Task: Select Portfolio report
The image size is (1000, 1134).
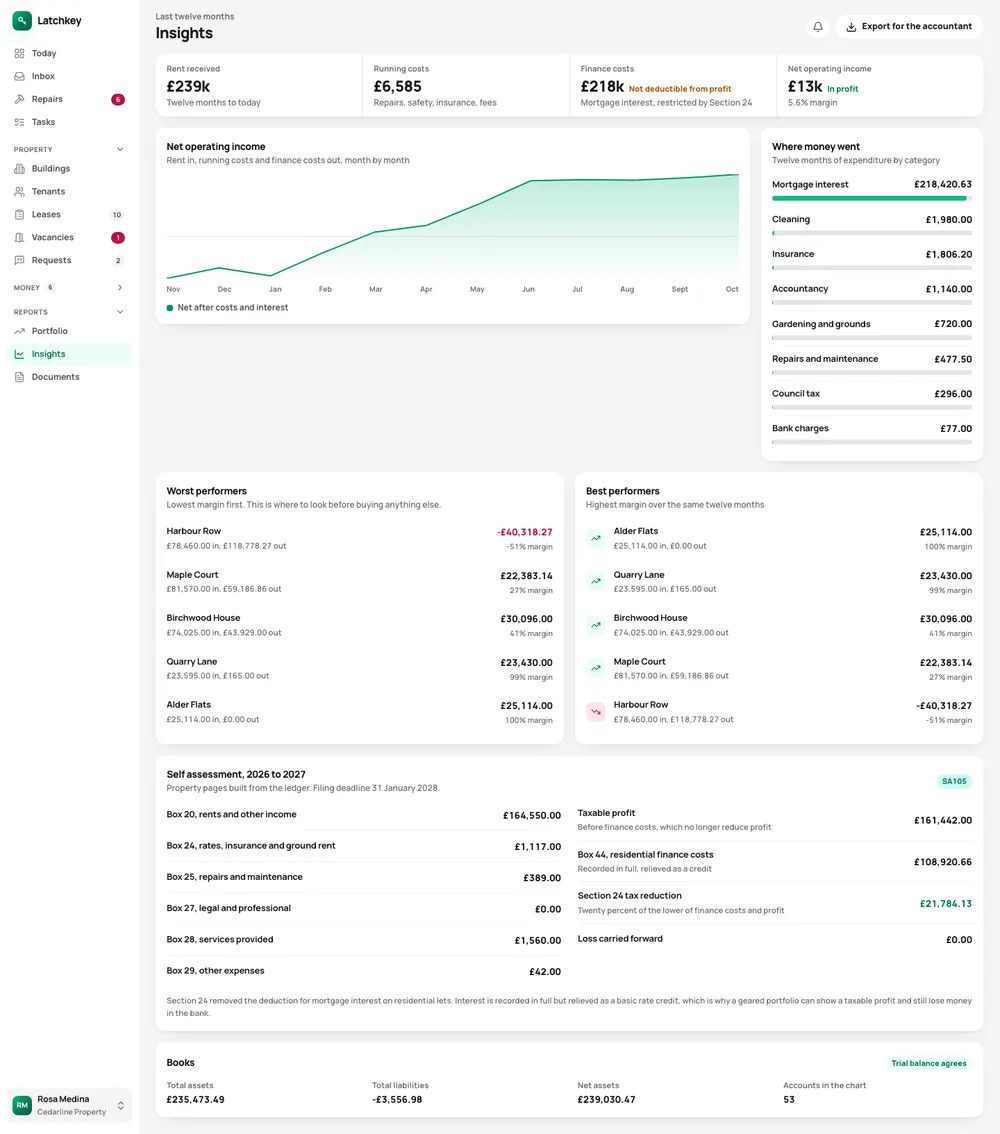Action: 69,331
